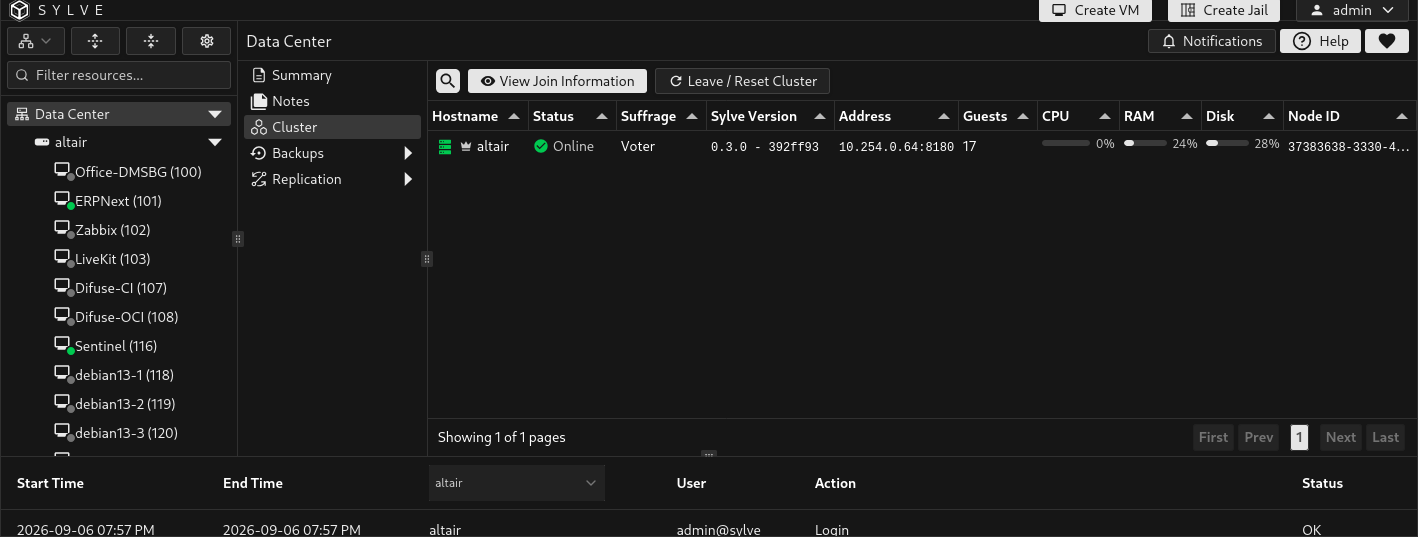Sort by Hostname column
The width and height of the screenshot is (1418, 537).
476,116
